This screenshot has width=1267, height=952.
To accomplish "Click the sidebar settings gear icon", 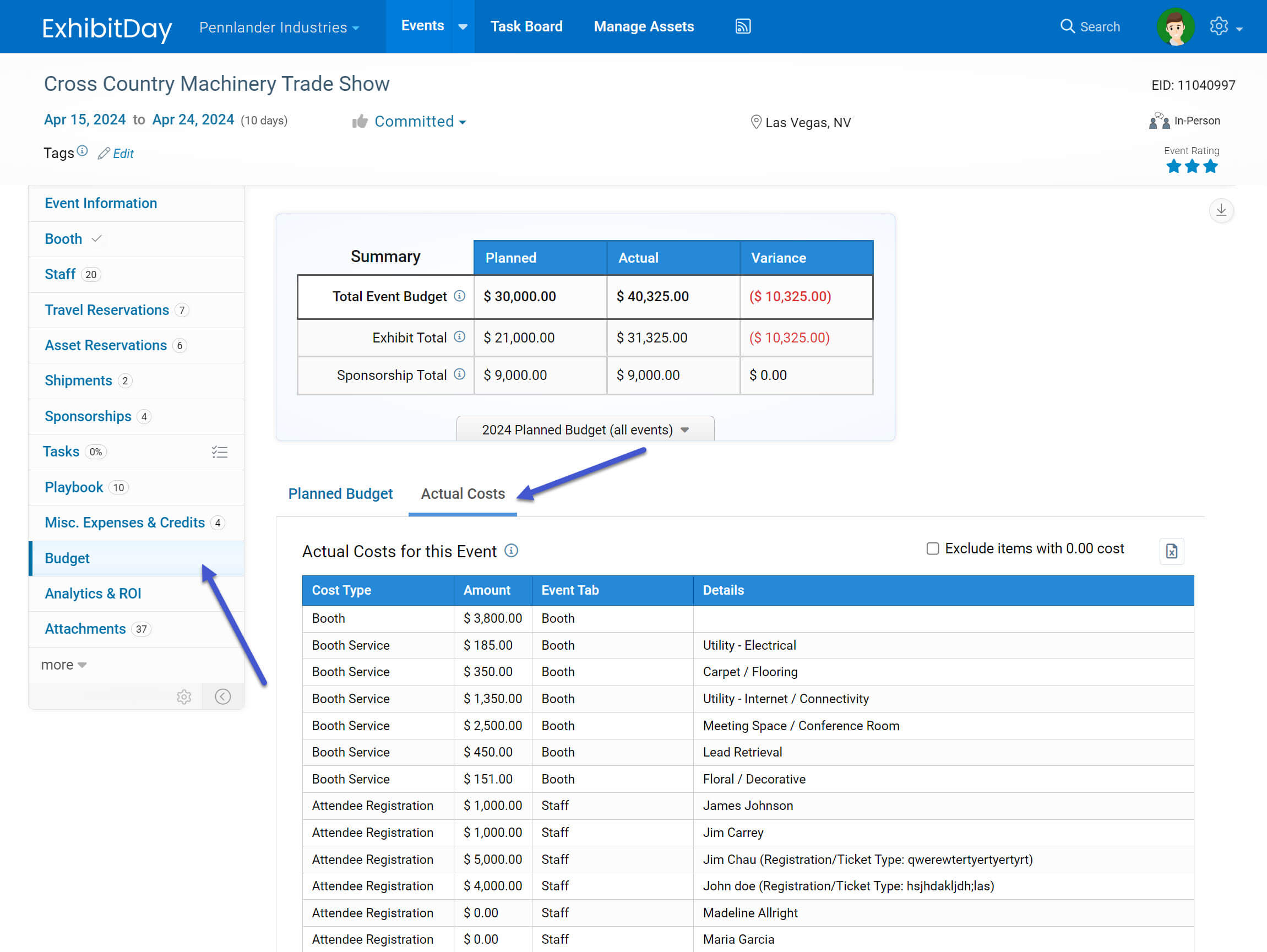I will tap(184, 697).
